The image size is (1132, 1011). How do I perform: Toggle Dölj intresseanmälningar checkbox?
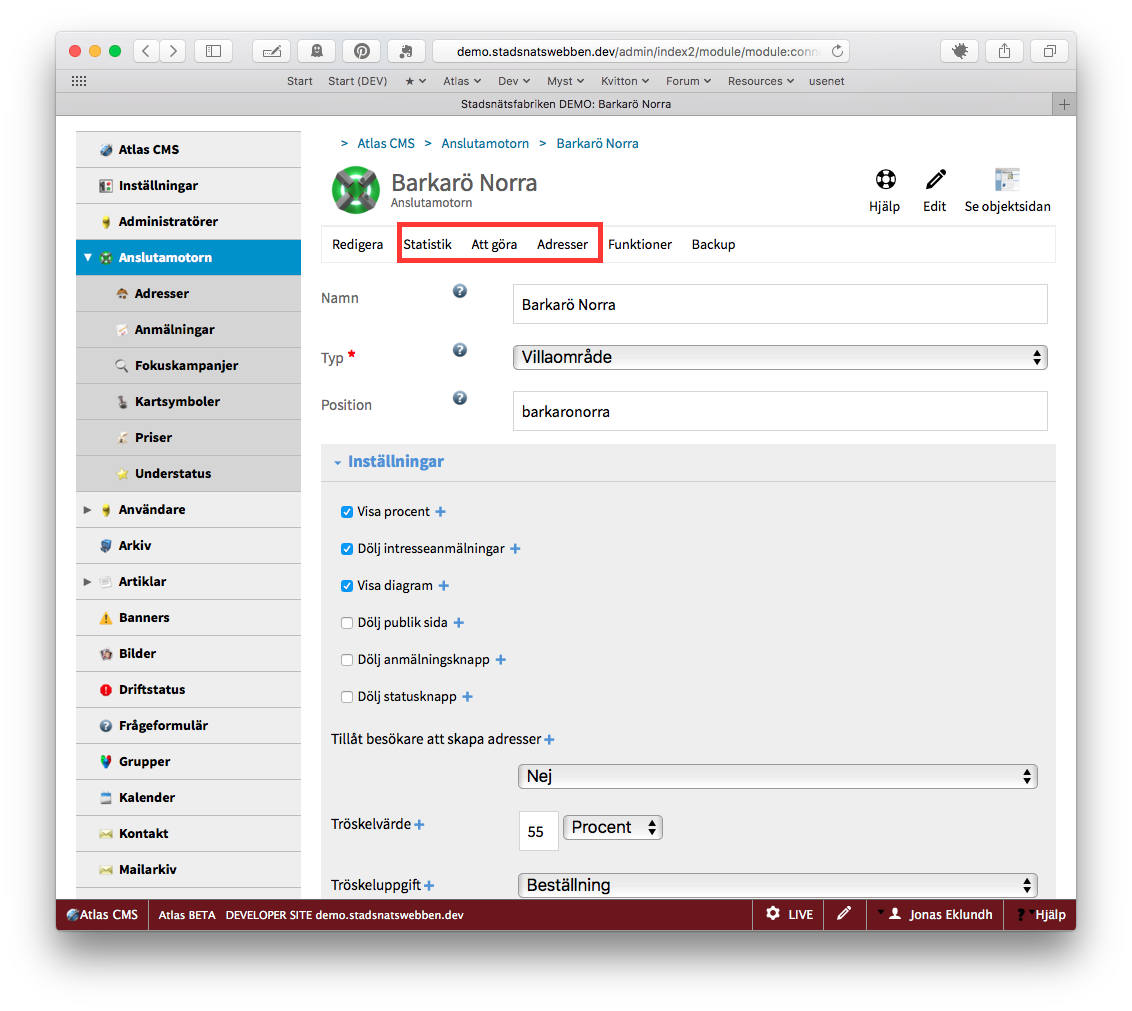(x=347, y=549)
